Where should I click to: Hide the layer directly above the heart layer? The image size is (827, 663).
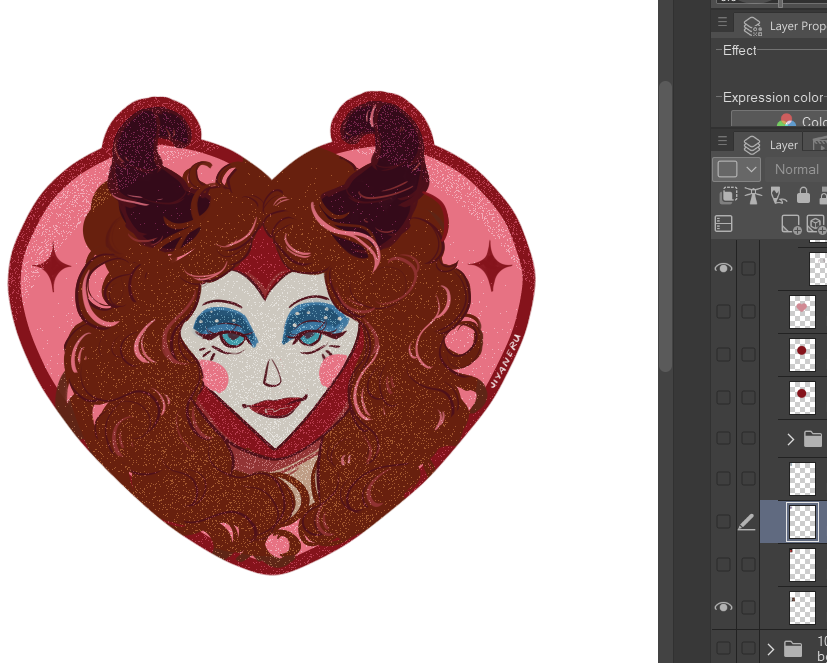click(x=723, y=268)
